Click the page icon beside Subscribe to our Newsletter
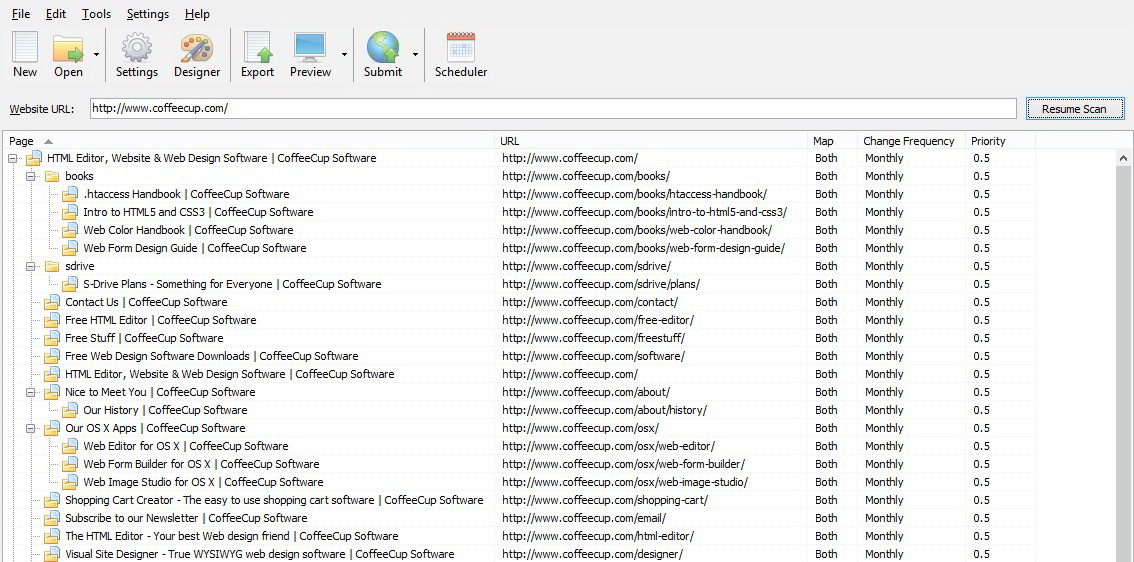The height and width of the screenshot is (562, 1134). (51, 519)
